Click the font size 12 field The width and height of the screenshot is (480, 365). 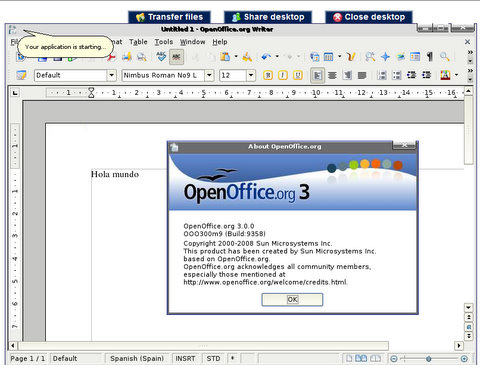[x=233, y=75]
